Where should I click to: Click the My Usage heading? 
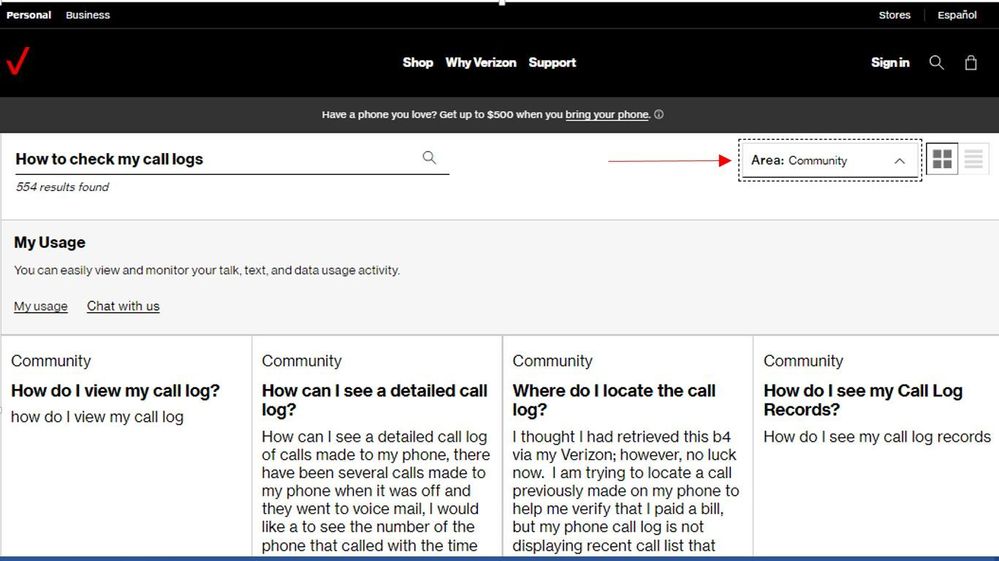pyautogui.click(x=50, y=243)
